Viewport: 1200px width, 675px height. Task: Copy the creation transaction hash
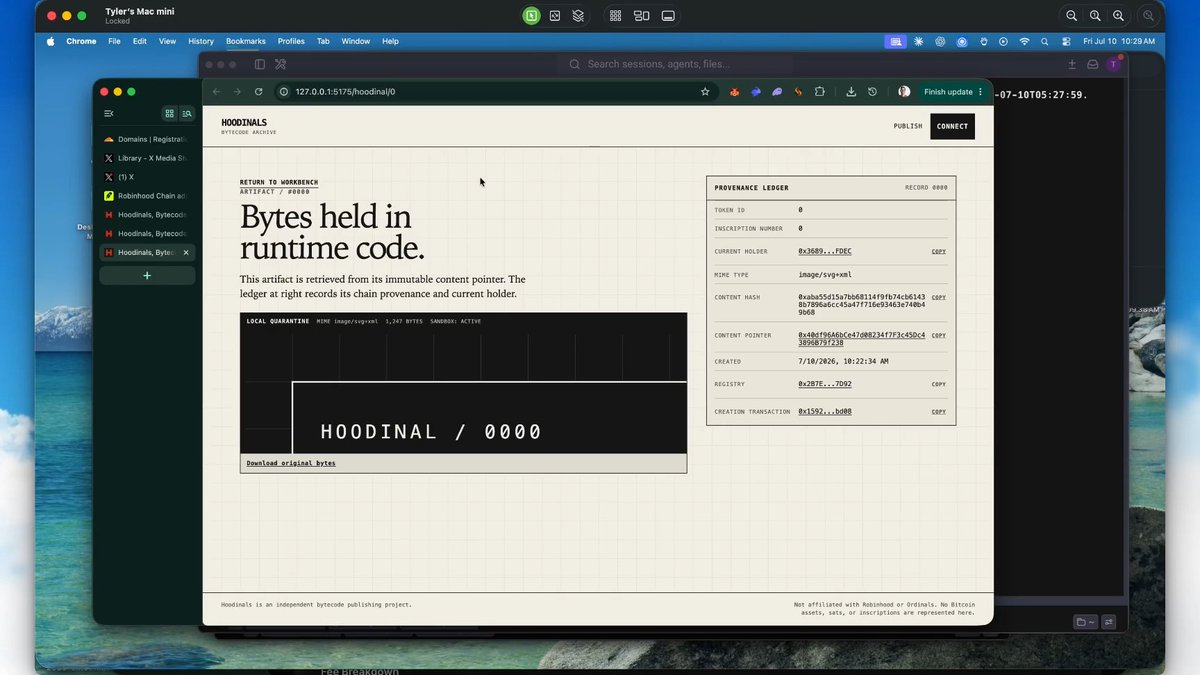pyautogui.click(x=939, y=411)
